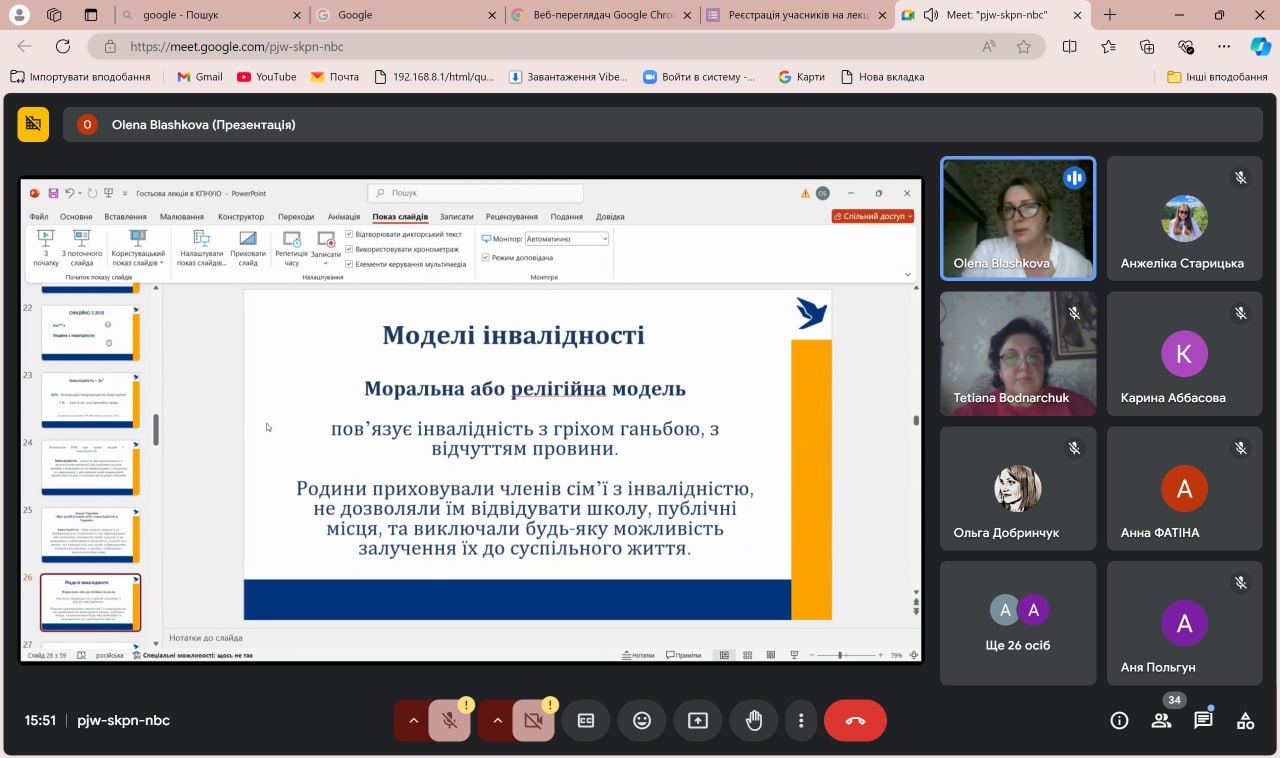Turn on closed captions

pos(586,720)
